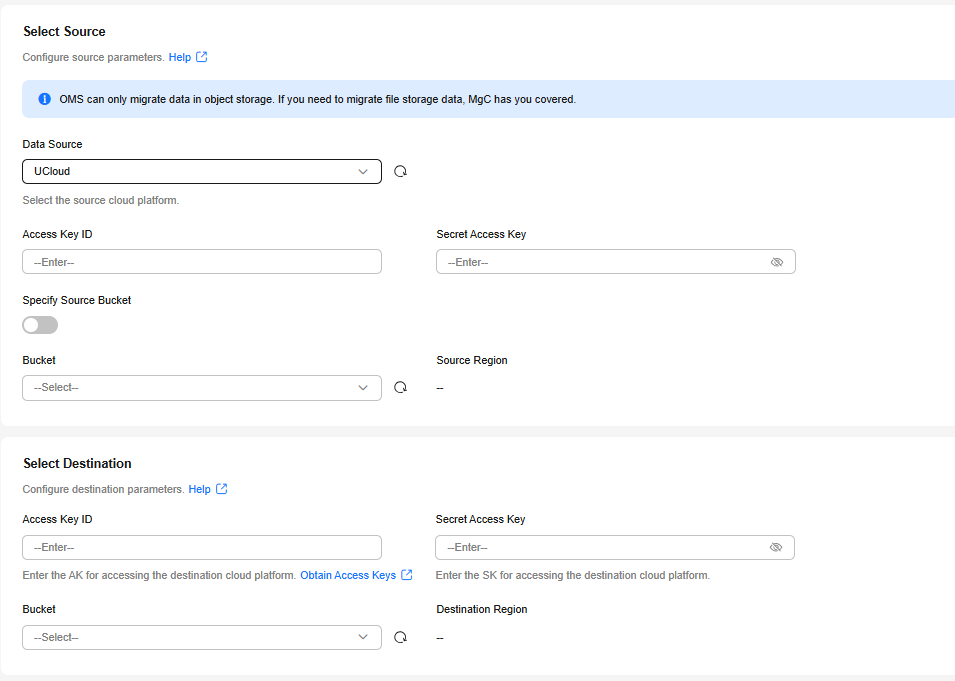Show the source Secret Access Key text
The width and height of the screenshot is (955, 681).
[x=777, y=262]
